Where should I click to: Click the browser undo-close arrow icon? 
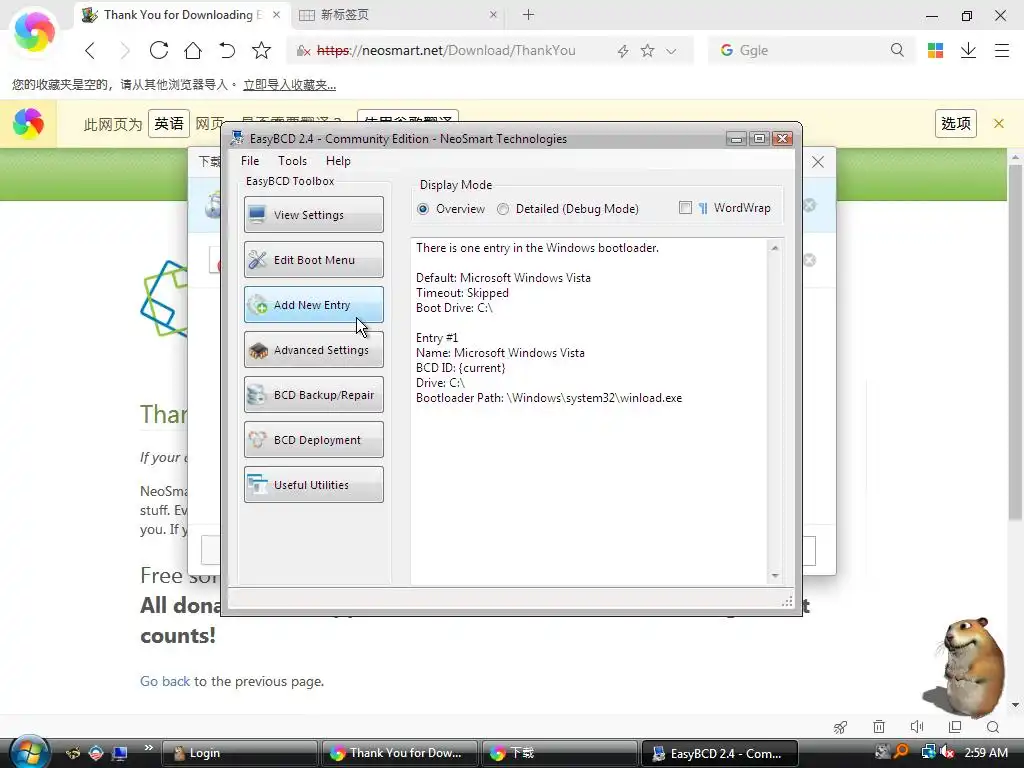227,50
